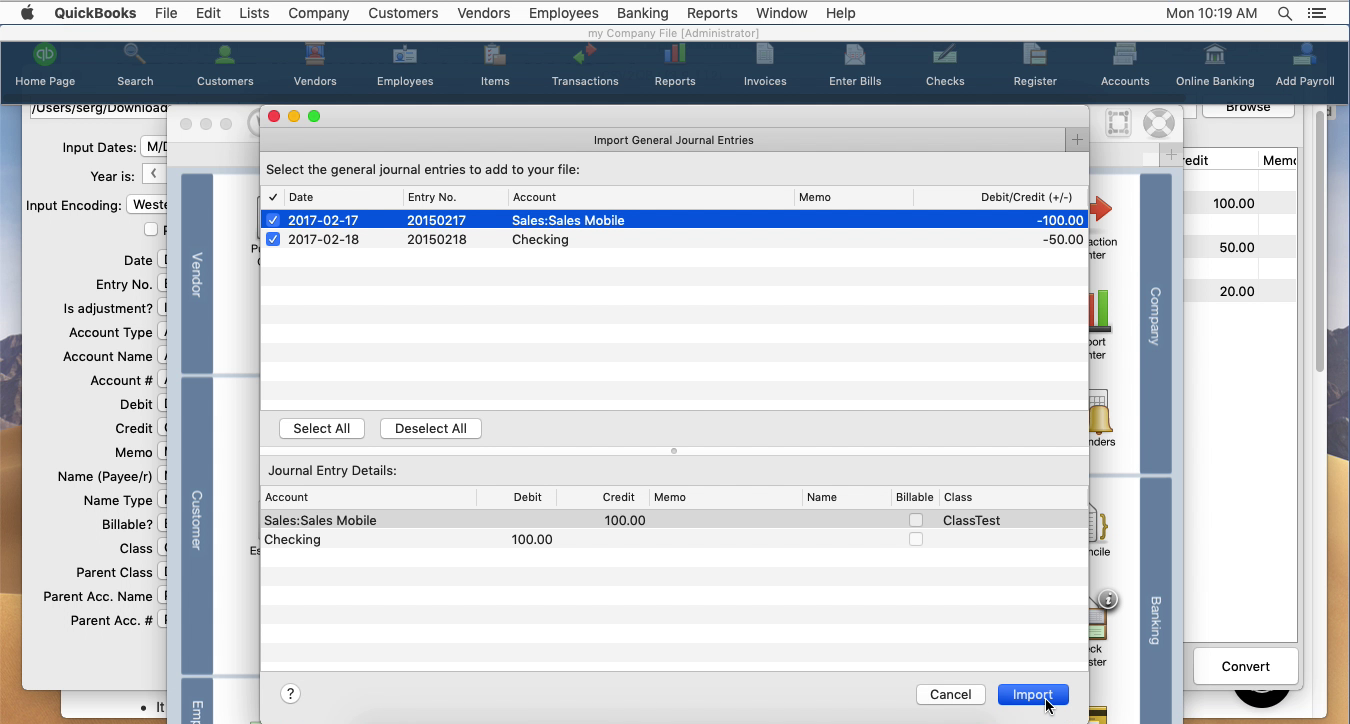The height and width of the screenshot is (724, 1350).
Task: Uncheck the 2017-02-17 journal entry
Action: [x=273, y=220]
